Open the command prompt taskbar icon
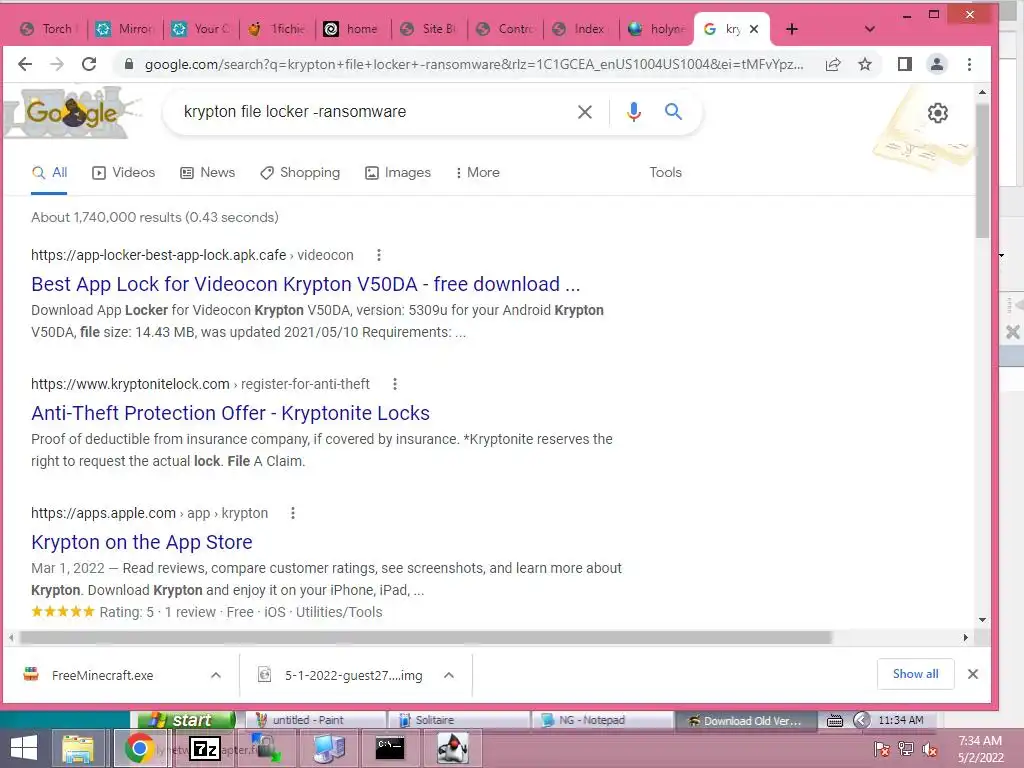This screenshot has width=1024, height=768. click(390, 748)
